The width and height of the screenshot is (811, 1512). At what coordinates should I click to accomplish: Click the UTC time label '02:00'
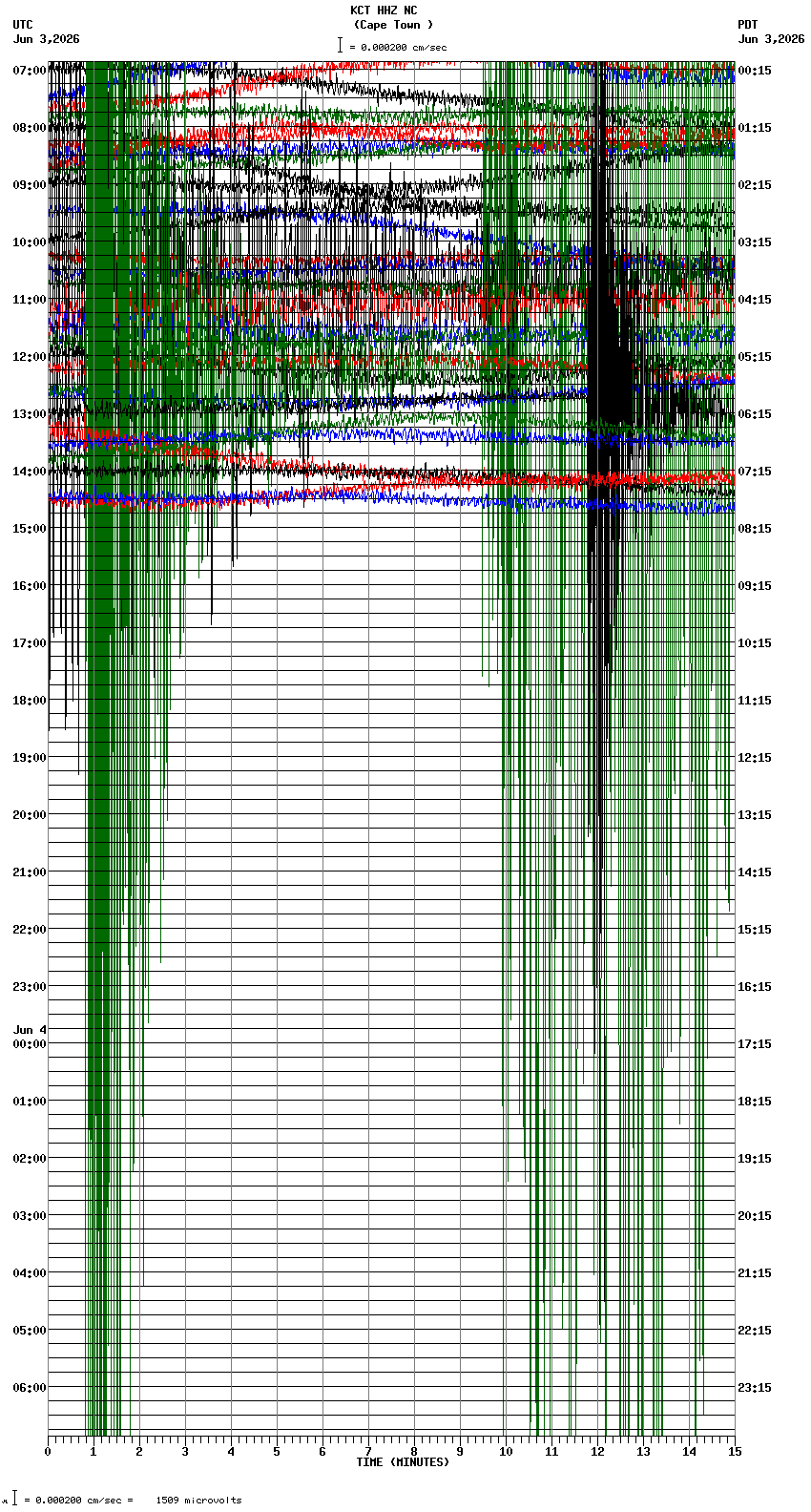tap(30, 1159)
